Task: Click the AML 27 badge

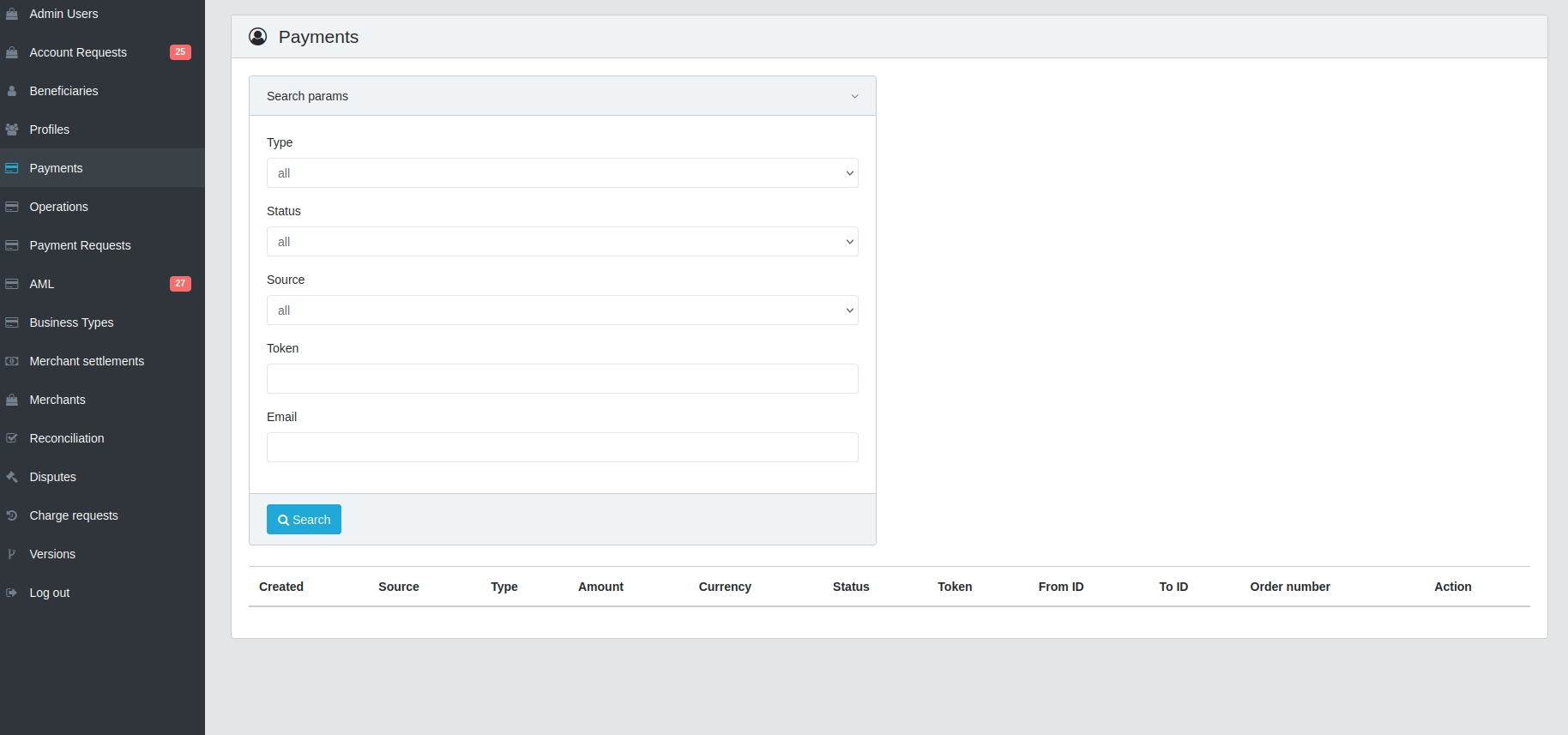Action: (180, 284)
